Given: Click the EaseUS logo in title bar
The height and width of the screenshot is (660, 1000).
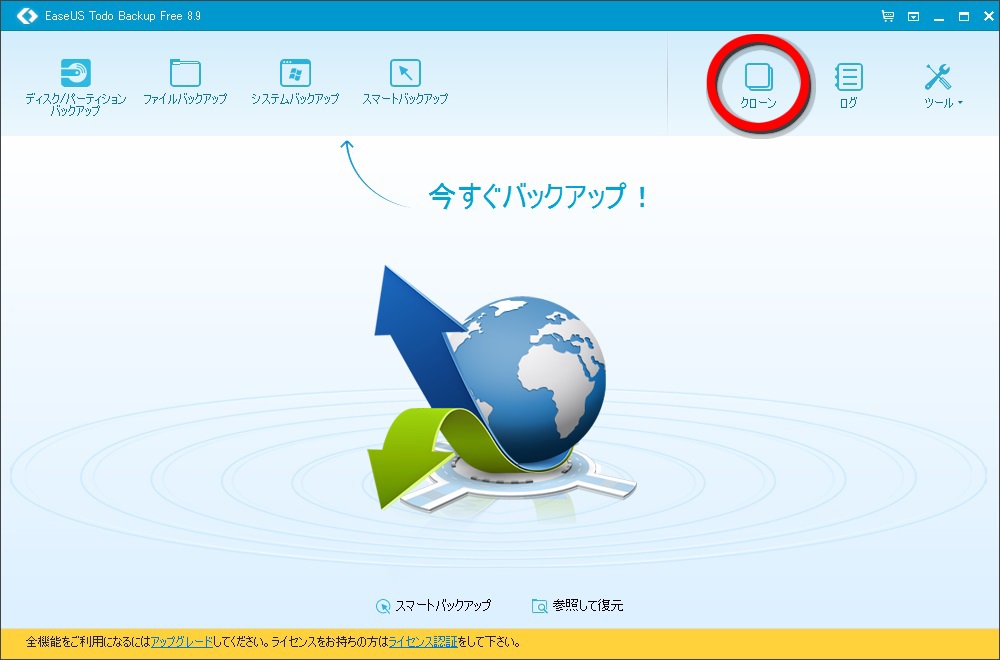Looking at the screenshot, I should 27,16.
